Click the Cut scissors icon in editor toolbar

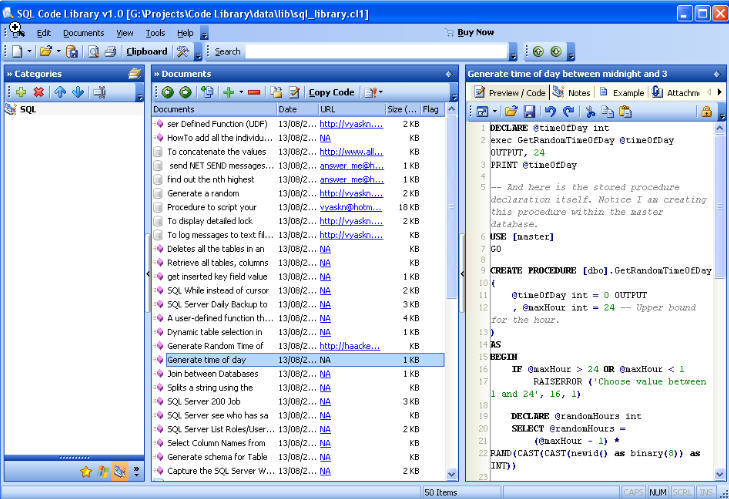coord(590,112)
